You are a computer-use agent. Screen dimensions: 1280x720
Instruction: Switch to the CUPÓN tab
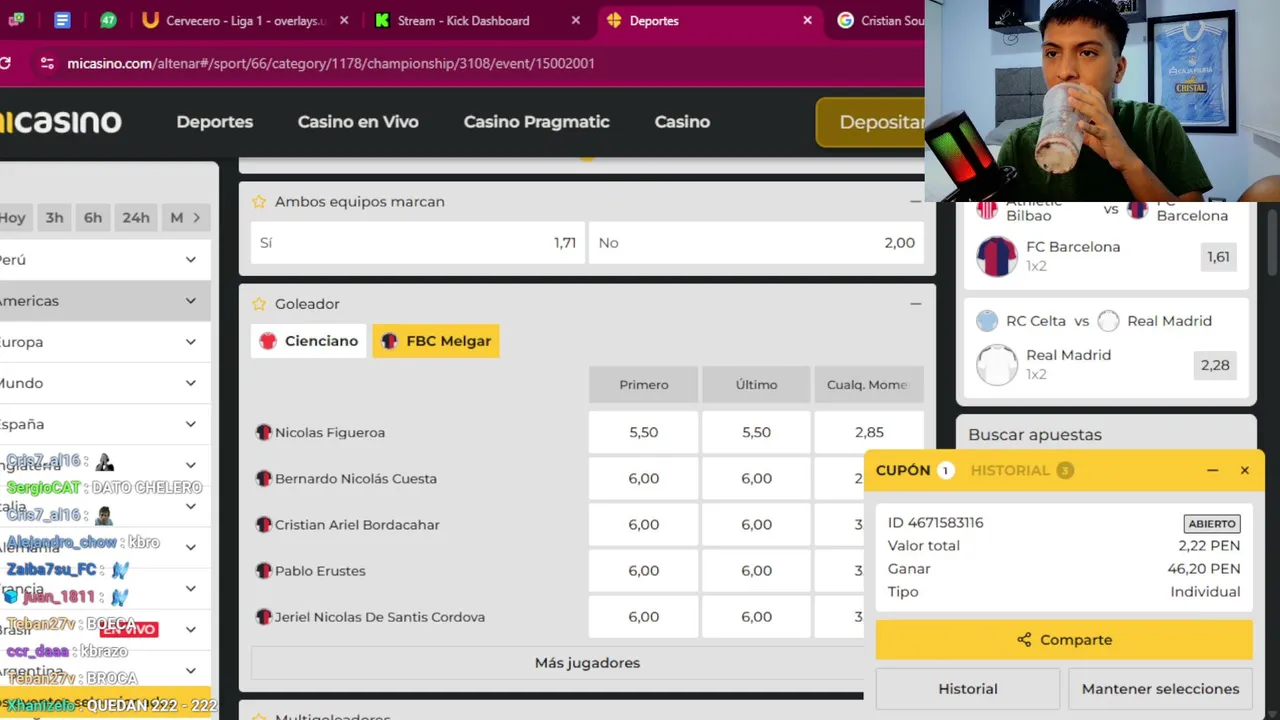coord(914,470)
